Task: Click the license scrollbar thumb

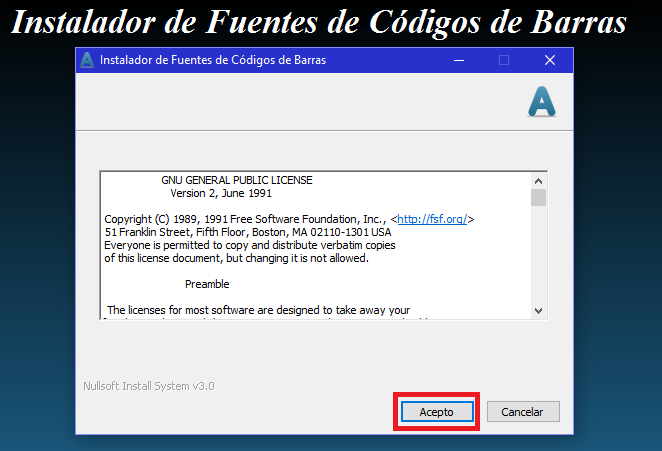Action: [x=539, y=197]
